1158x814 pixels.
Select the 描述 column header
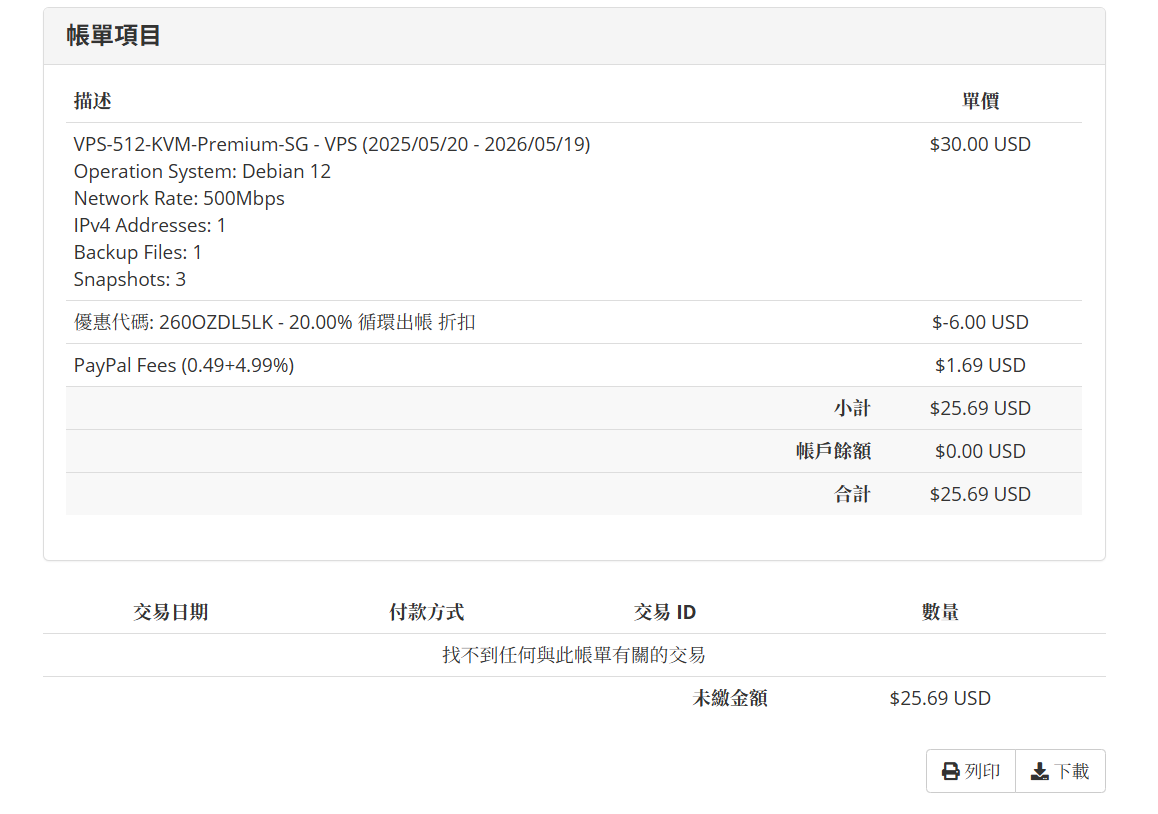pos(92,101)
